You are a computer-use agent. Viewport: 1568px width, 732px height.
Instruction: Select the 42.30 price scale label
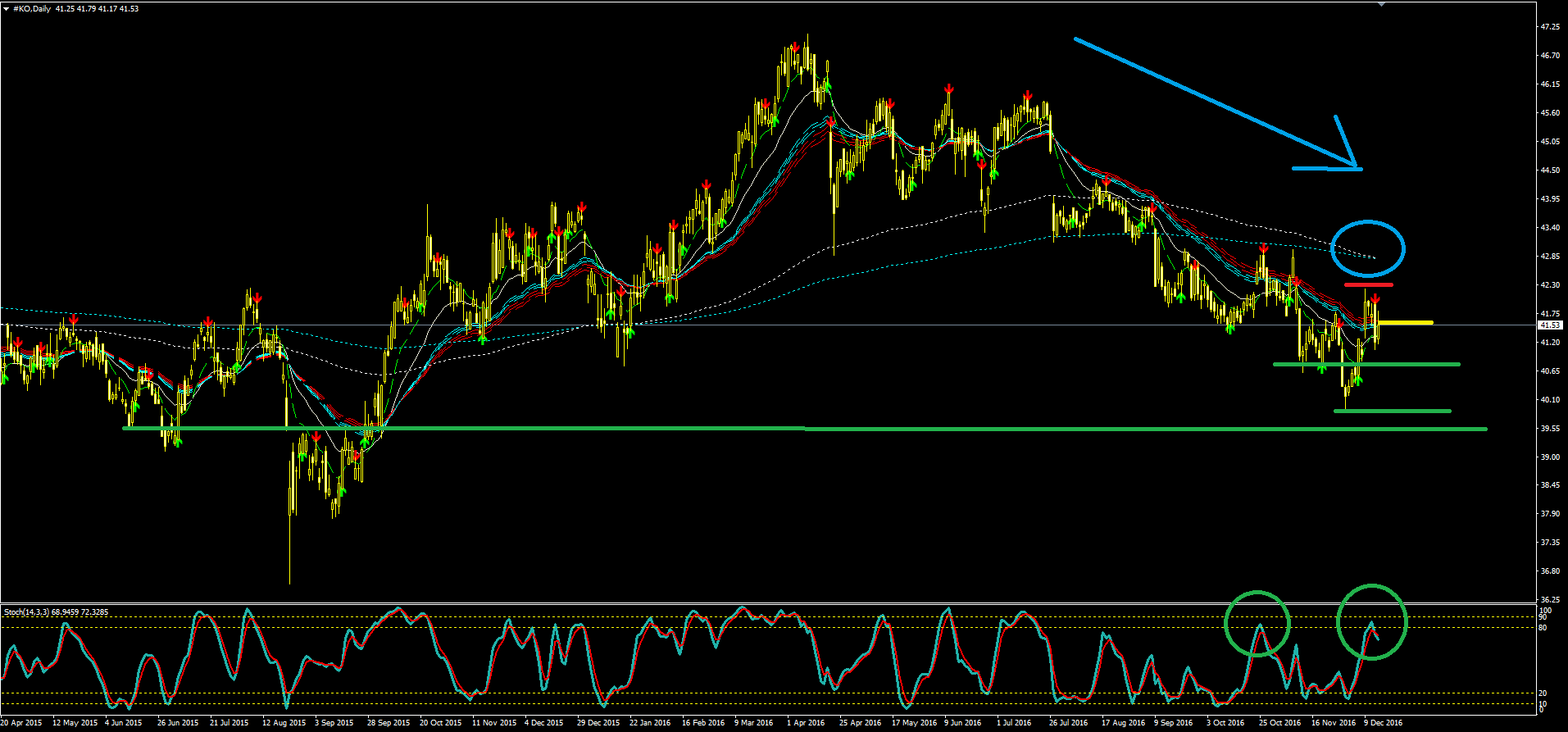pos(1550,285)
